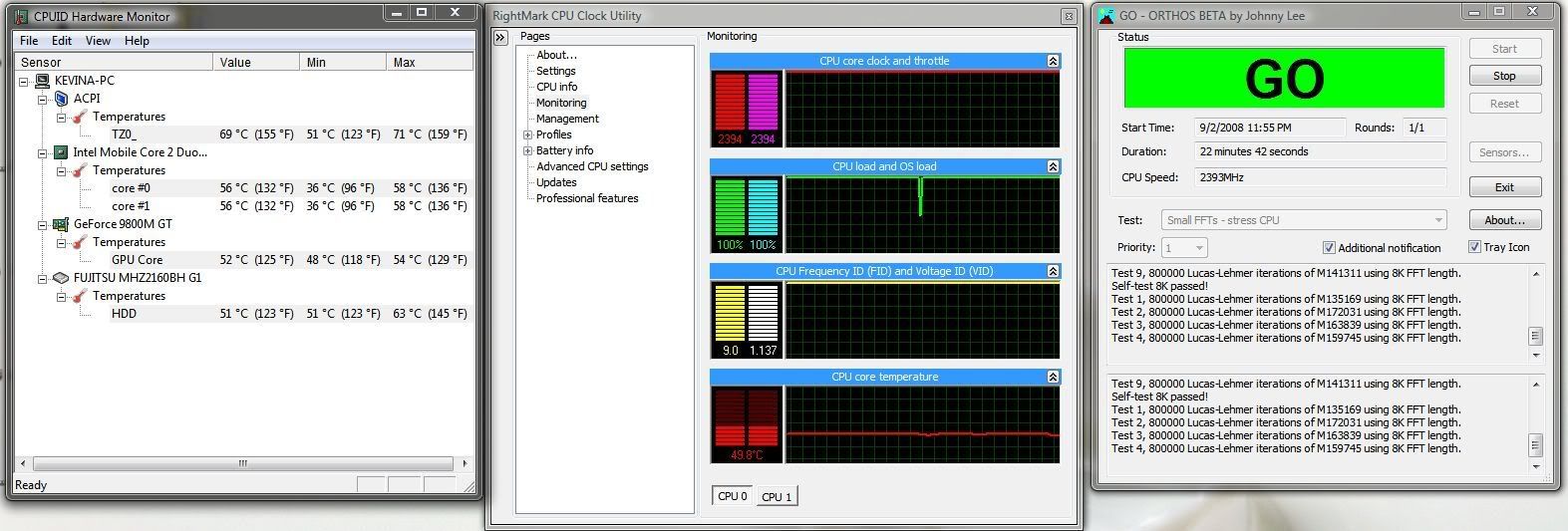This screenshot has height=531, width=1568.
Task: Click the ACPI node icon
Action: pyautogui.click(x=62, y=99)
